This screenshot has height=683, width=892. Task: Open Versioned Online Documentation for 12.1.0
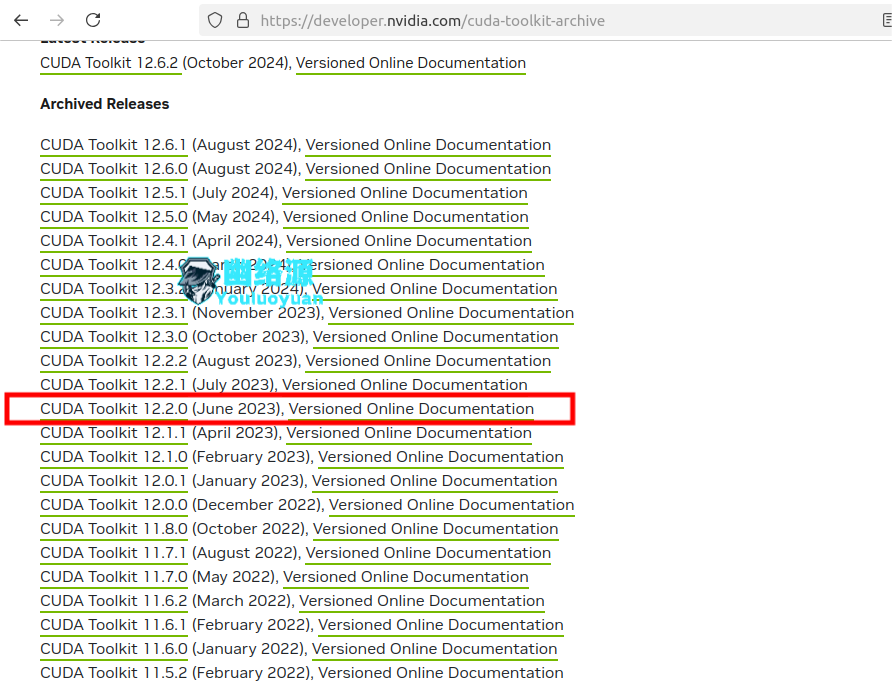[x=441, y=457]
